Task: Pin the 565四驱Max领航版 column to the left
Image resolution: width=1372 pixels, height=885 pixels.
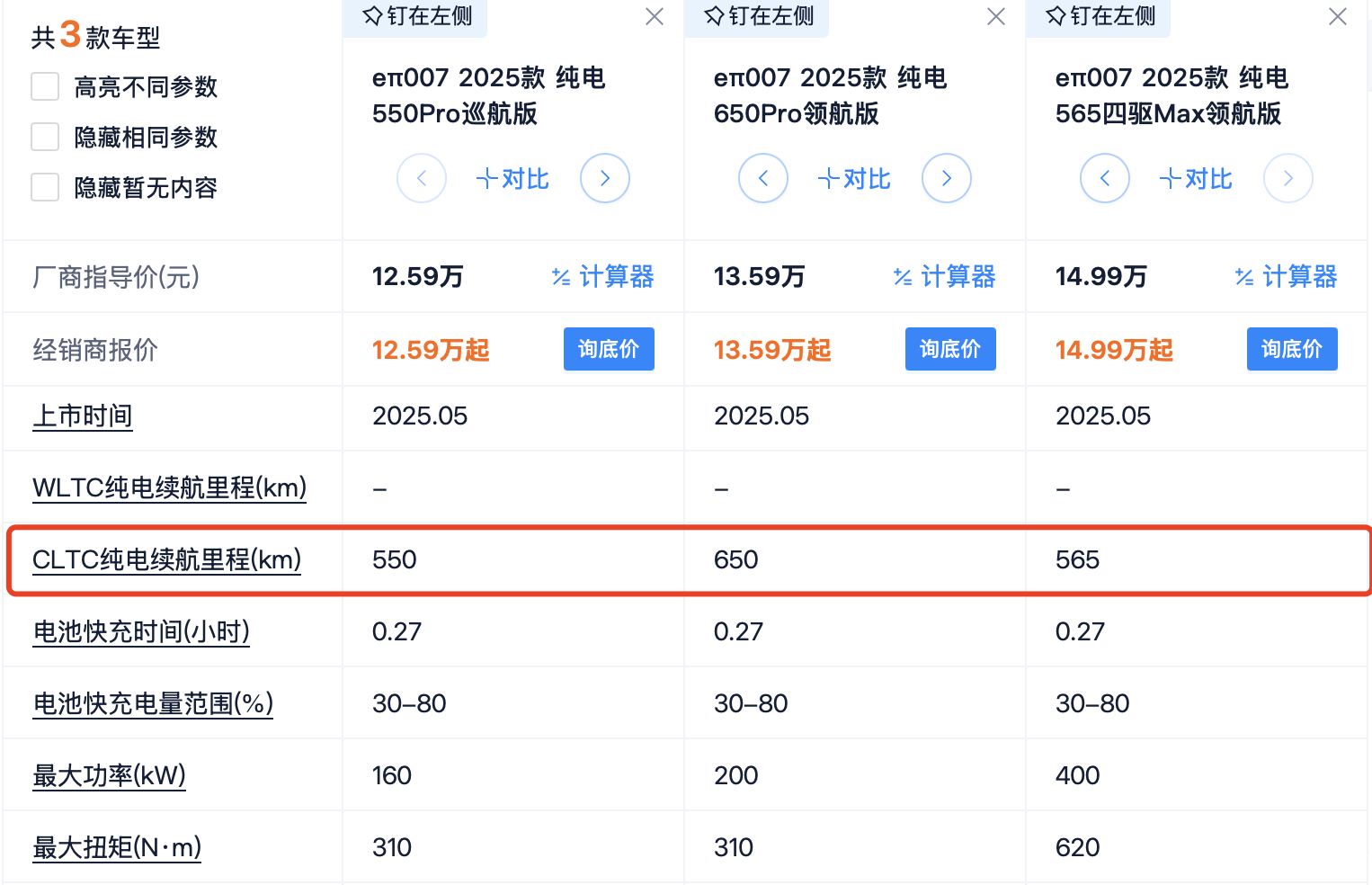Action: pyautogui.click(x=1100, y=16)
